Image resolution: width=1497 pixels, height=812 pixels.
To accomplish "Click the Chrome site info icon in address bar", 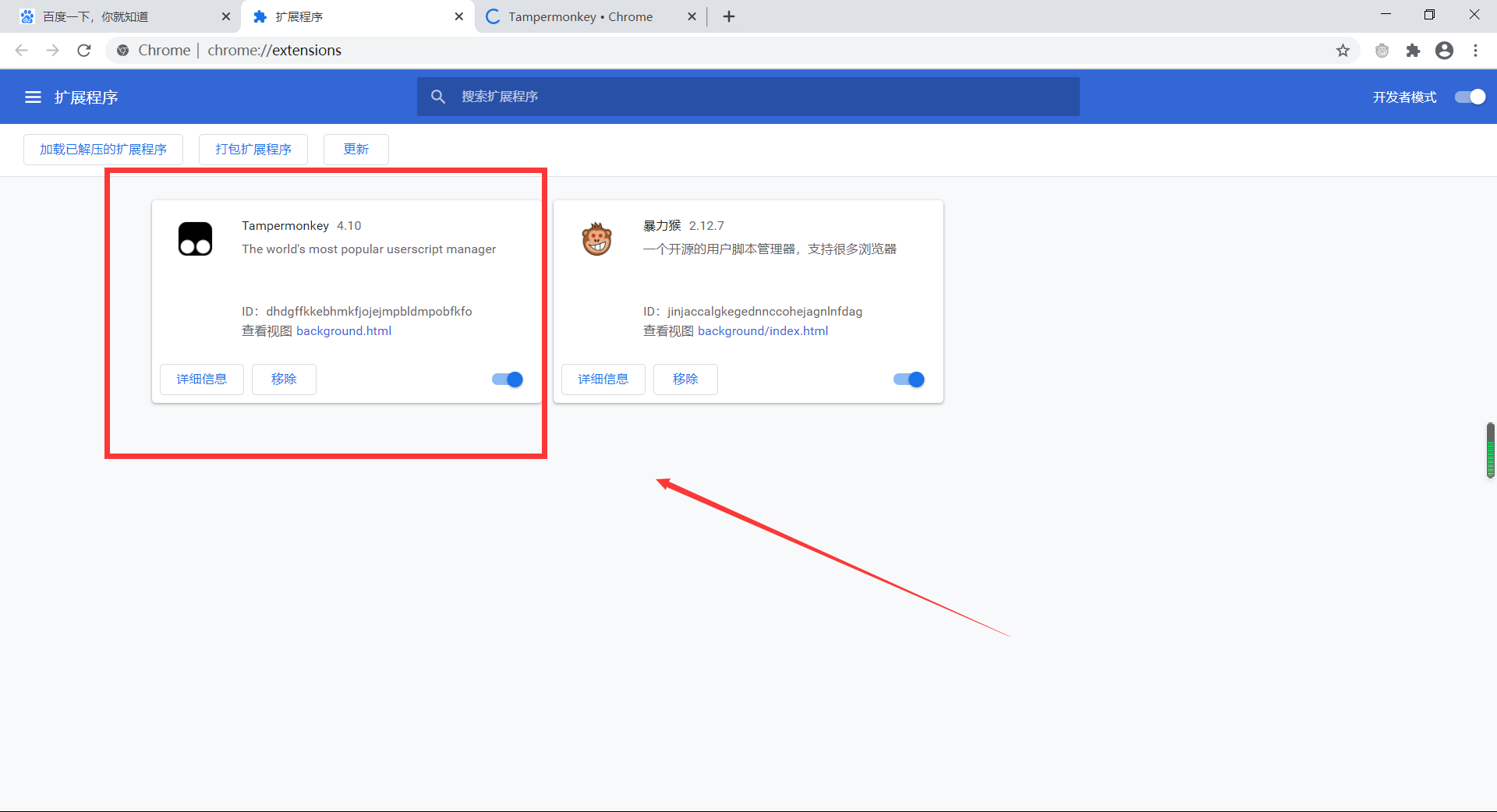I will tap(122, 51).
